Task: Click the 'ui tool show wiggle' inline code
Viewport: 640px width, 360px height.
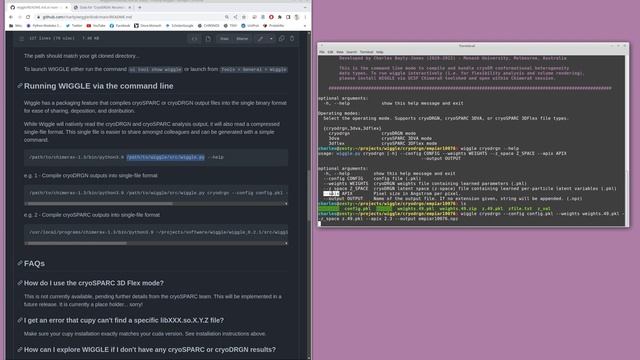Action: (156, 70)
